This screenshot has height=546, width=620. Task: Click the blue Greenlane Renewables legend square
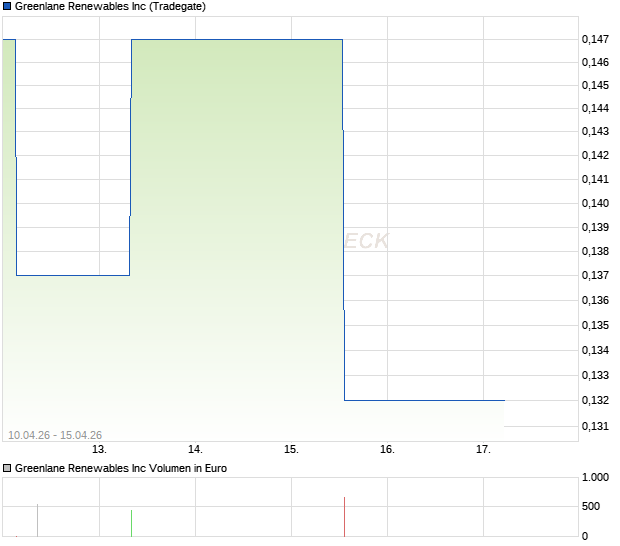[x=7, y=6]
